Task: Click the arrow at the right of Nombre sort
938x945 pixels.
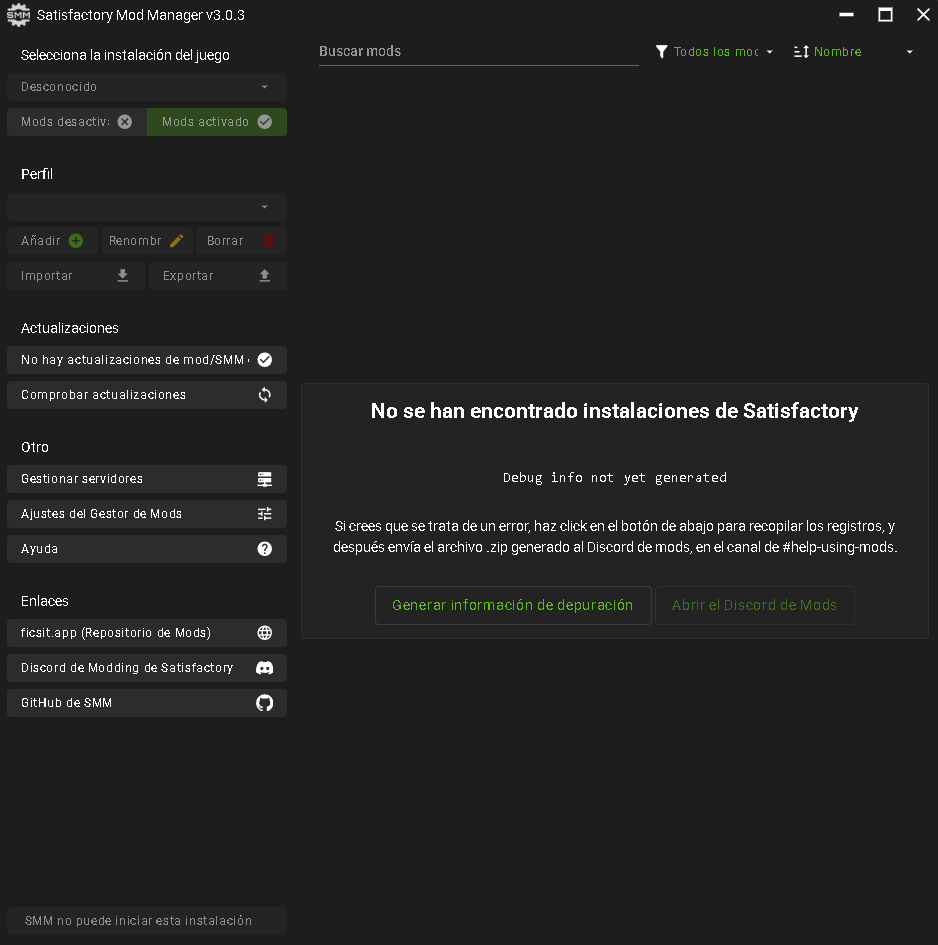Action: coord(910,52)
